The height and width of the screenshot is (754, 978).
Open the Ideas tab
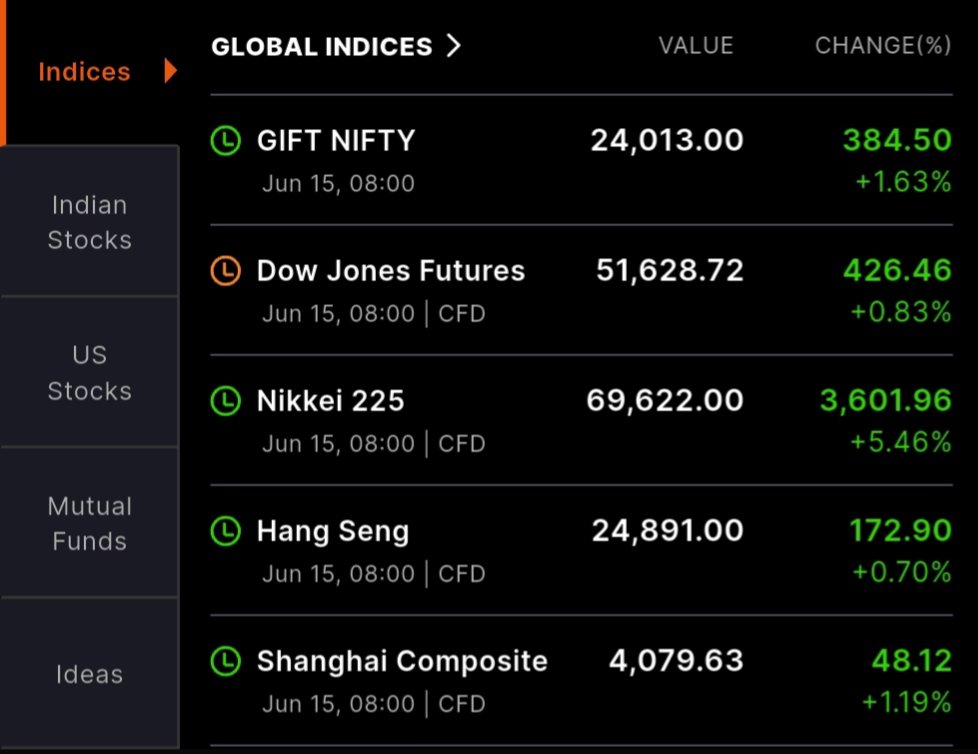[x=90, y=674]
